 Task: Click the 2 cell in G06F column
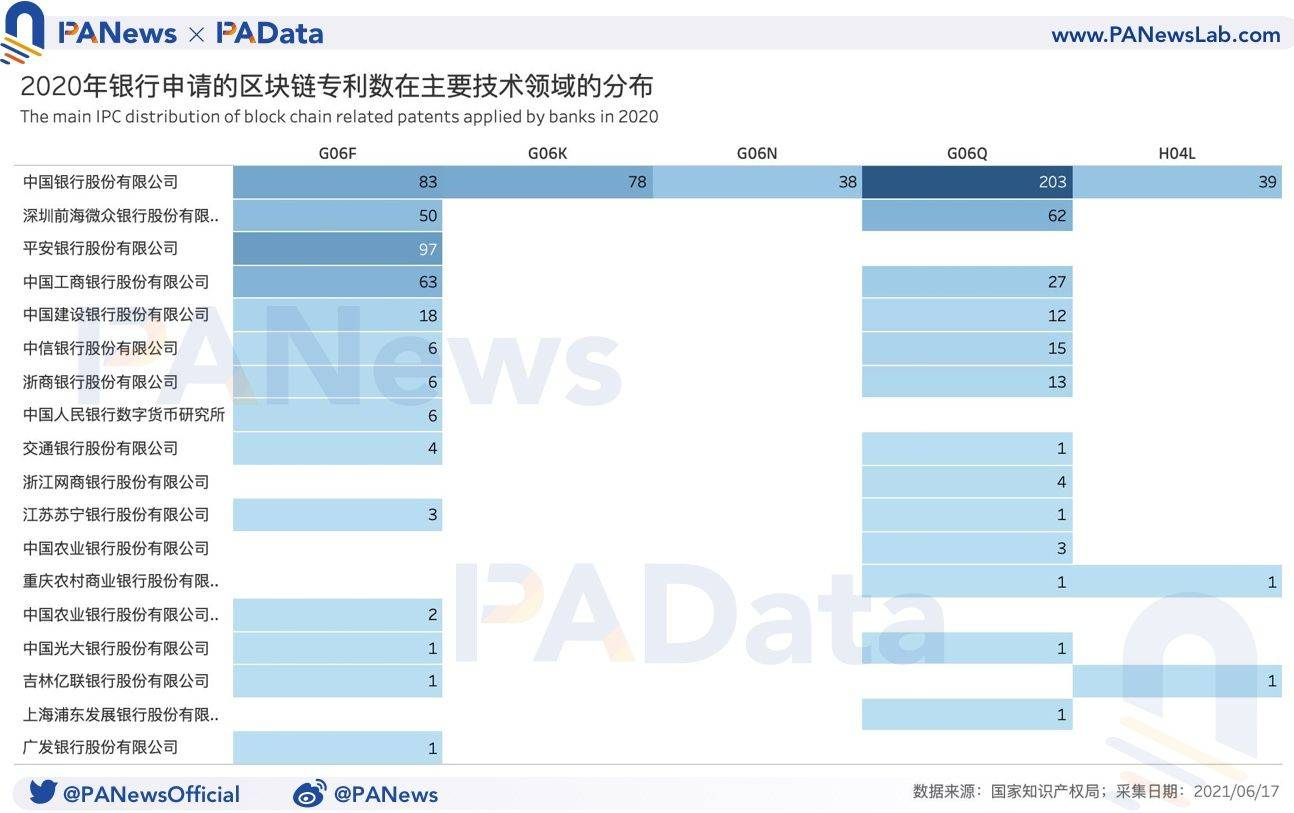(338, 614)
